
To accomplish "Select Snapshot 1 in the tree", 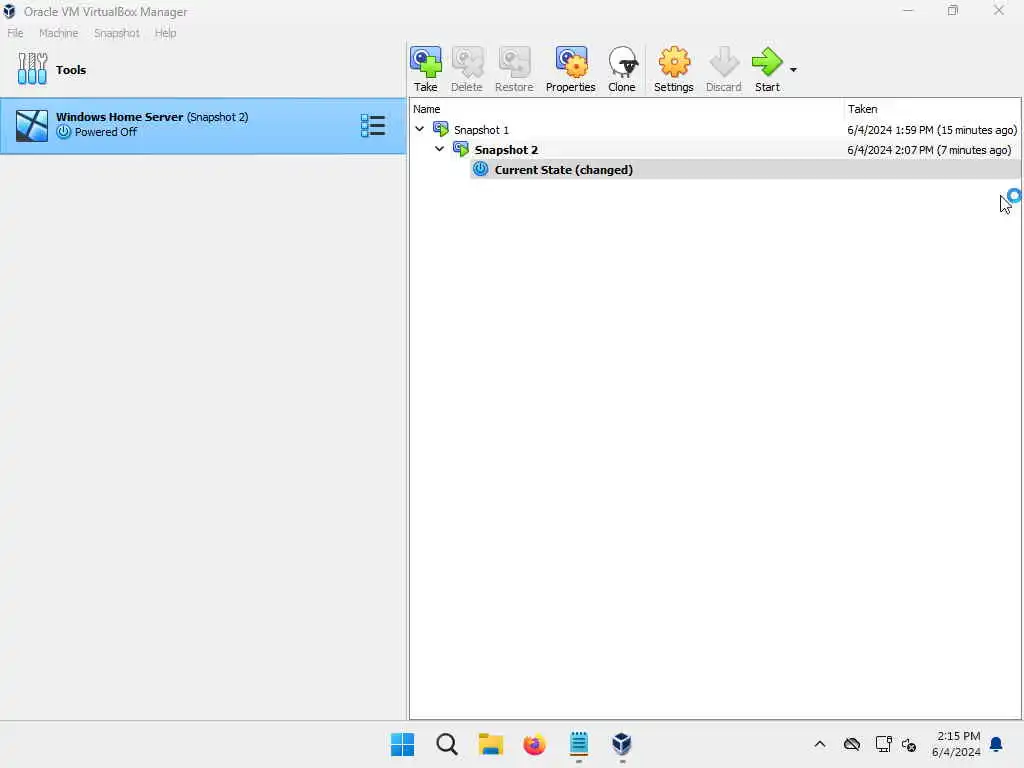I will click(x=481, y=130).
